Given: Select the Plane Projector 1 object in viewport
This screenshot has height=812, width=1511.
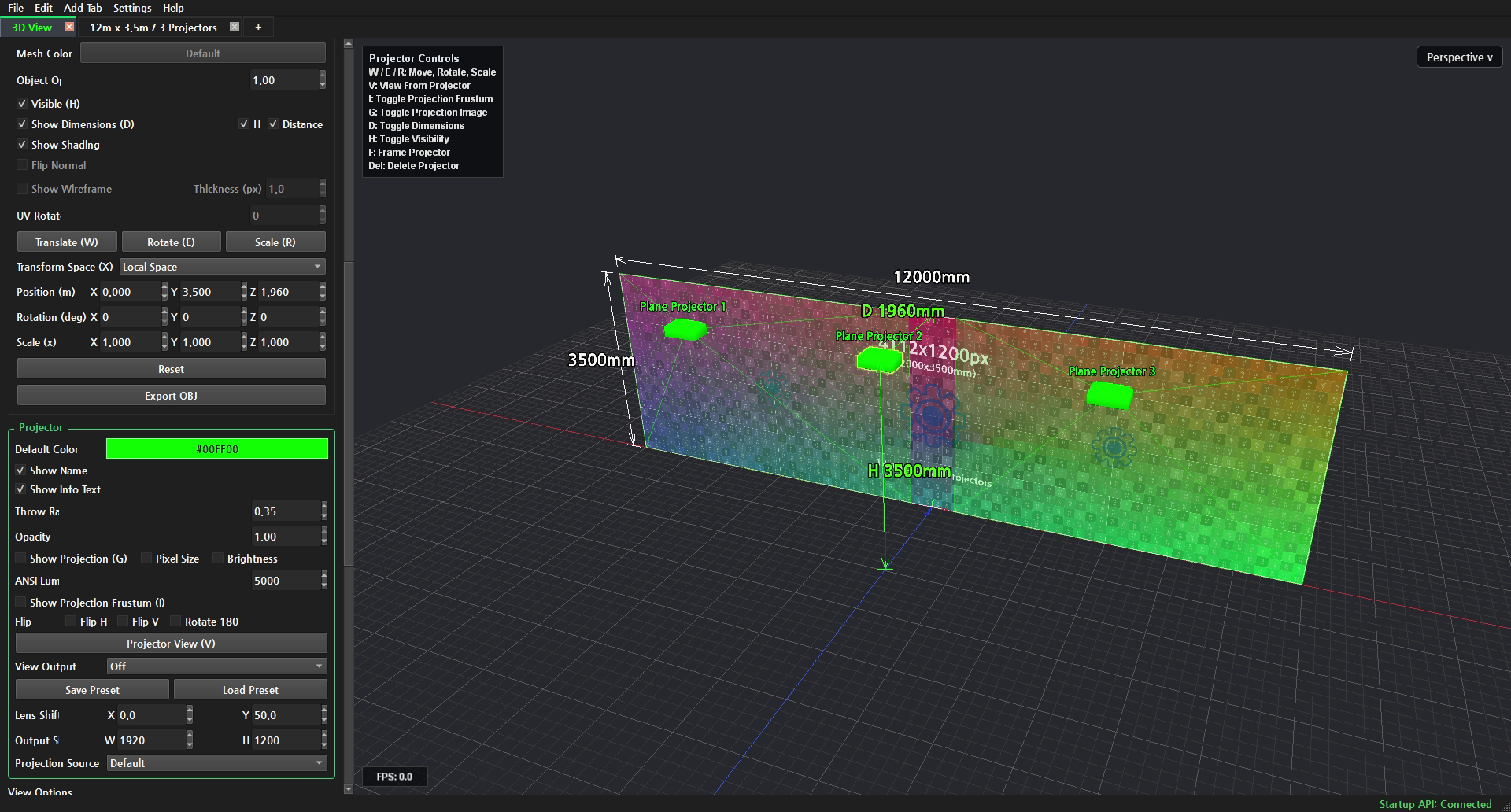Looking at the screenshot, I should point(684,329).
